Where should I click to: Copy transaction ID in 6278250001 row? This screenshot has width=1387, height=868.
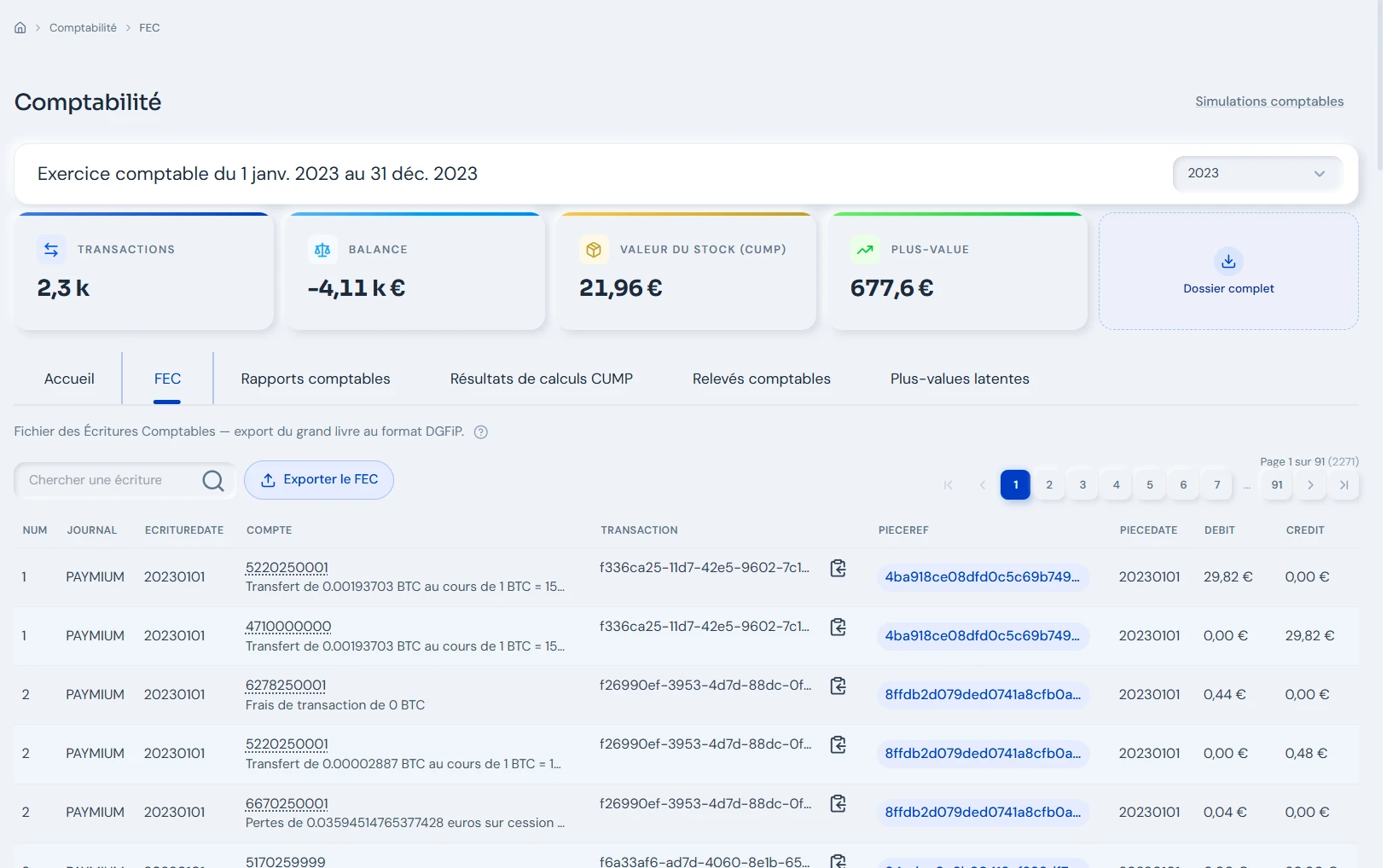839,686
